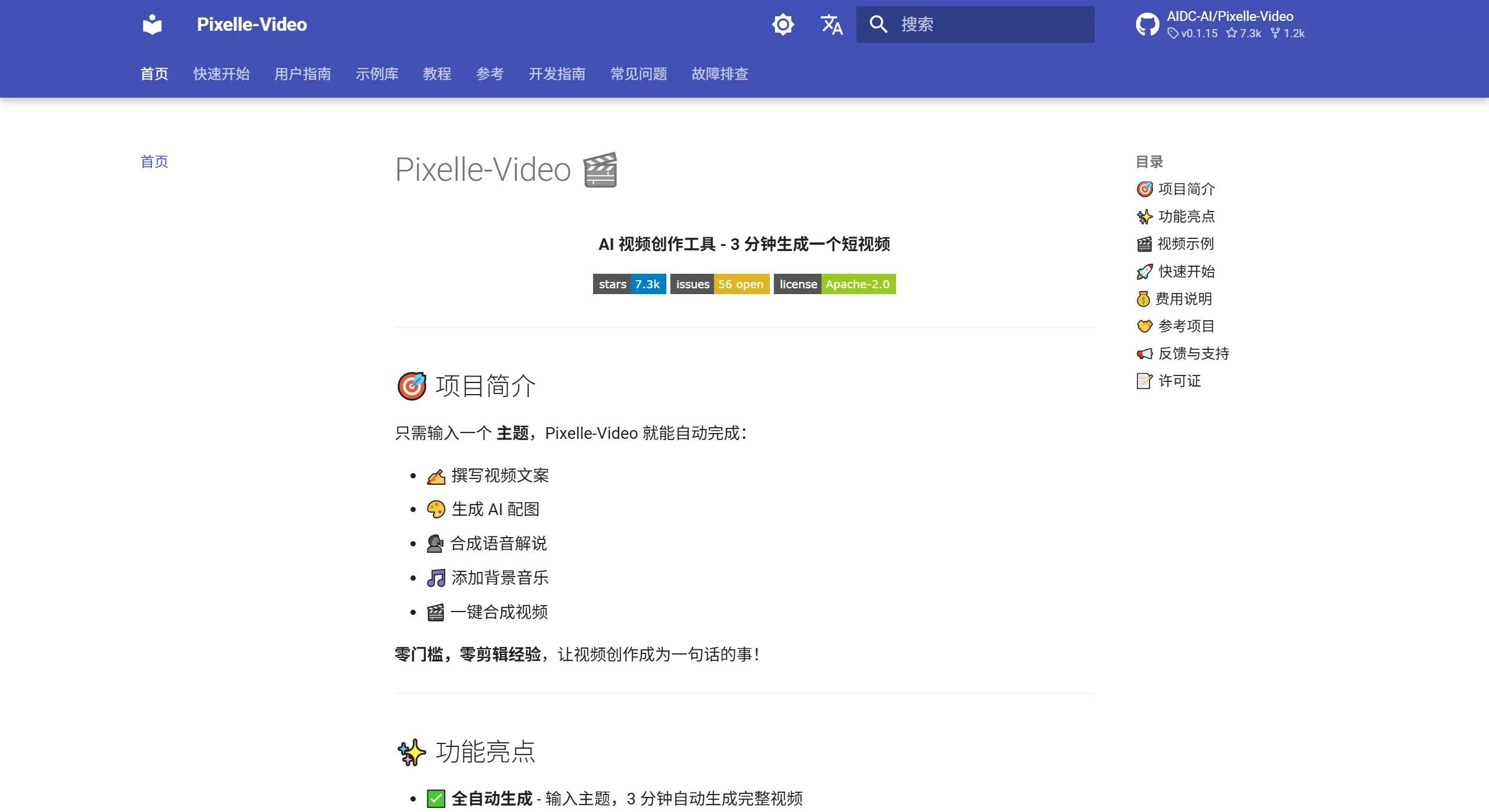This screenshot has width=1489, height=812.
Task: Click the issues 56 open badge
Action: (720, 284)
